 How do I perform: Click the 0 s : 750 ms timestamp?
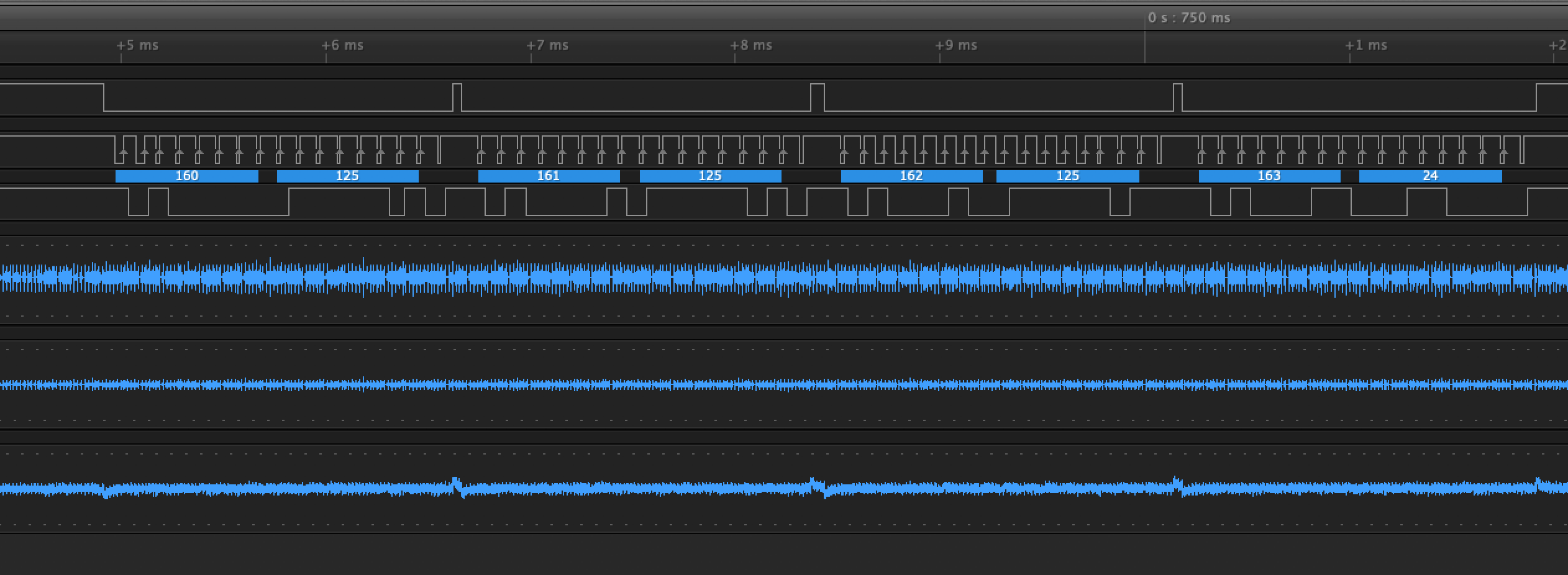(x=1189, y=18)
